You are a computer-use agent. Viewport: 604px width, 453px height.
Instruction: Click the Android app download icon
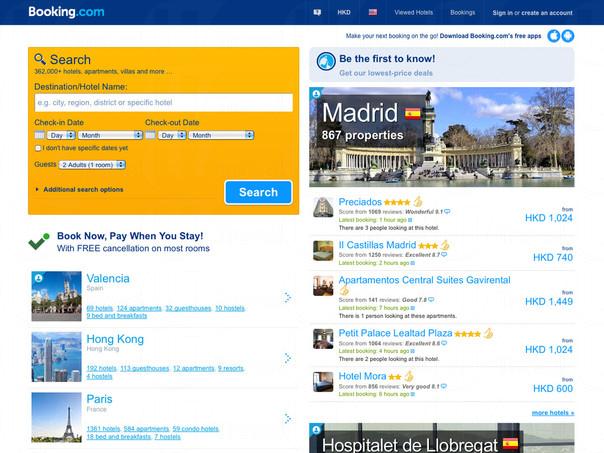click(x=568, y=36)
